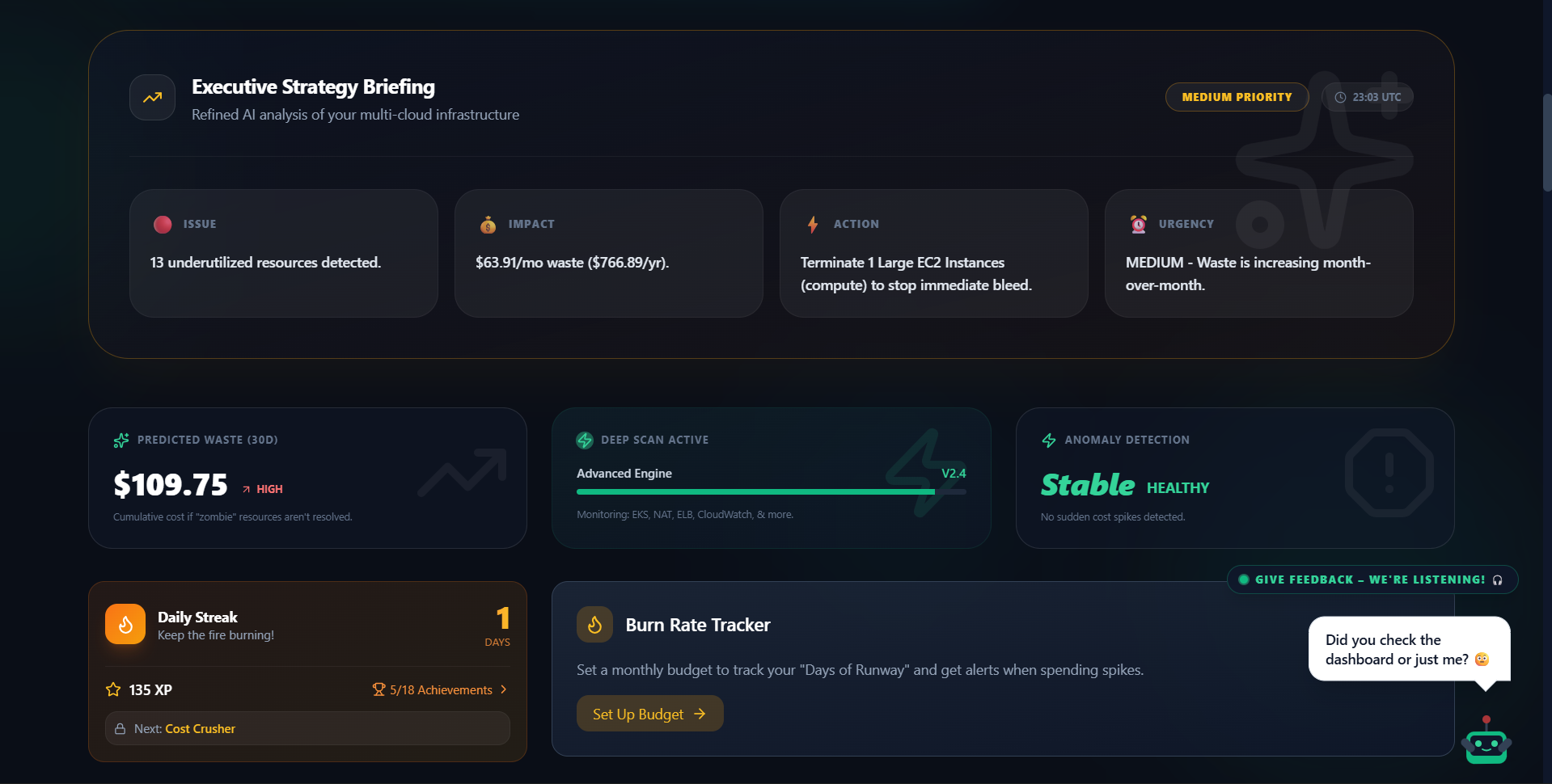Click the Set Up Budget button
This screenshot has width=1552, height=784.
[x=649, y=714]
